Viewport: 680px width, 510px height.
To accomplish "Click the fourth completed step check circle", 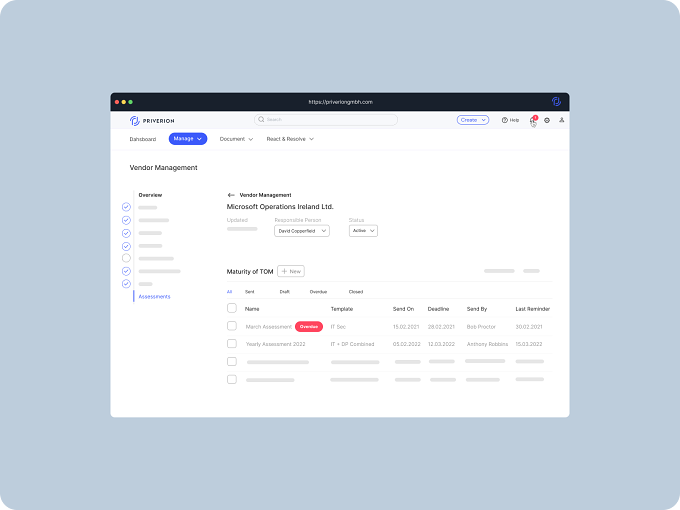I will tap(126, 246).
